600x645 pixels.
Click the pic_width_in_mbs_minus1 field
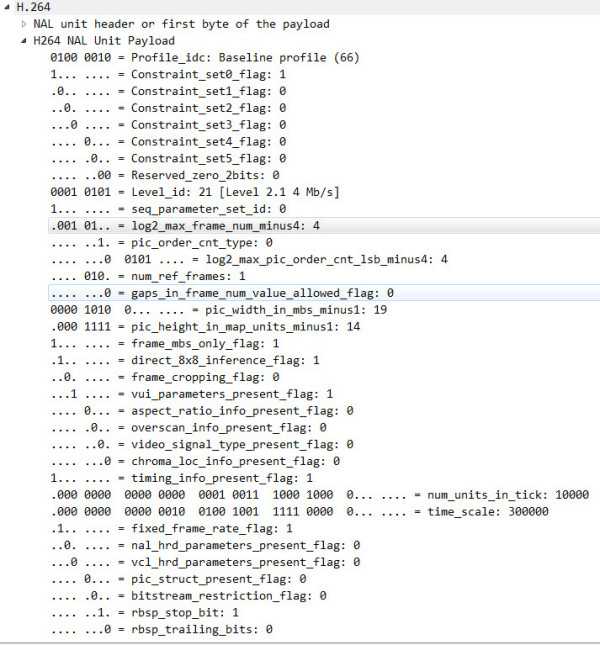tap(218, 310)
